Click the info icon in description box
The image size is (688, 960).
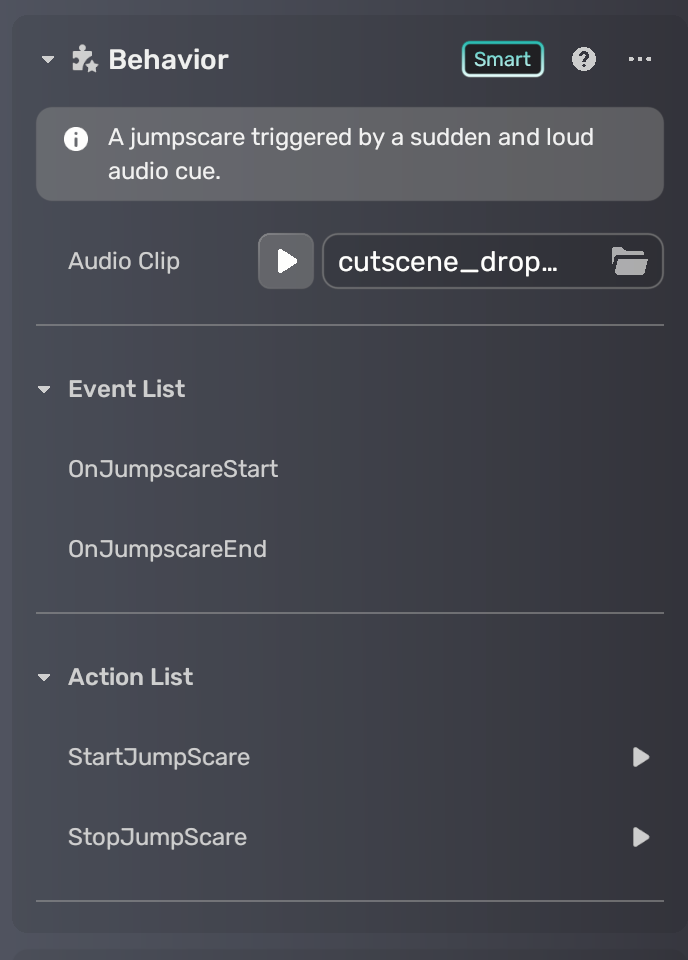pyautogui.click(x=76, y=139)
